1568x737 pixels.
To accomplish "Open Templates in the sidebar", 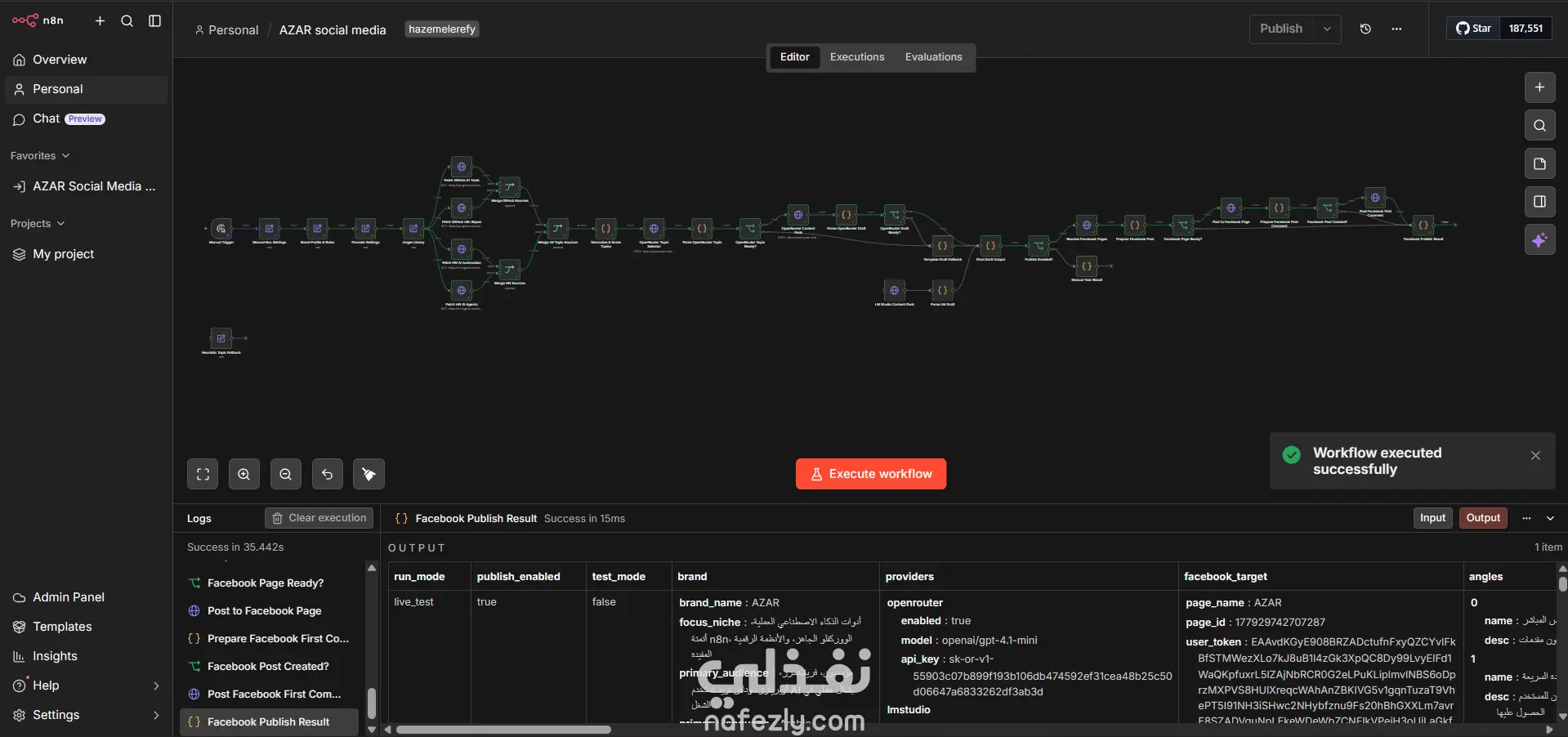I will pyautogui.click(x=86, y=627).
